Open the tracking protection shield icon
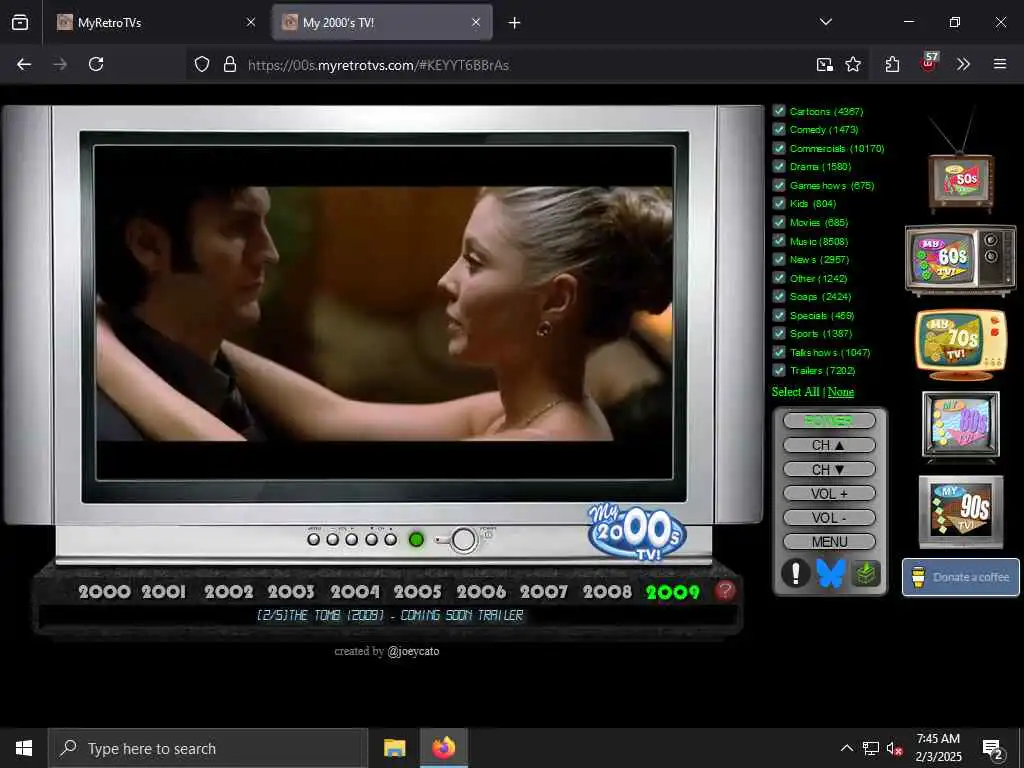Screen dimensions: 1024x768 point(202,64)
